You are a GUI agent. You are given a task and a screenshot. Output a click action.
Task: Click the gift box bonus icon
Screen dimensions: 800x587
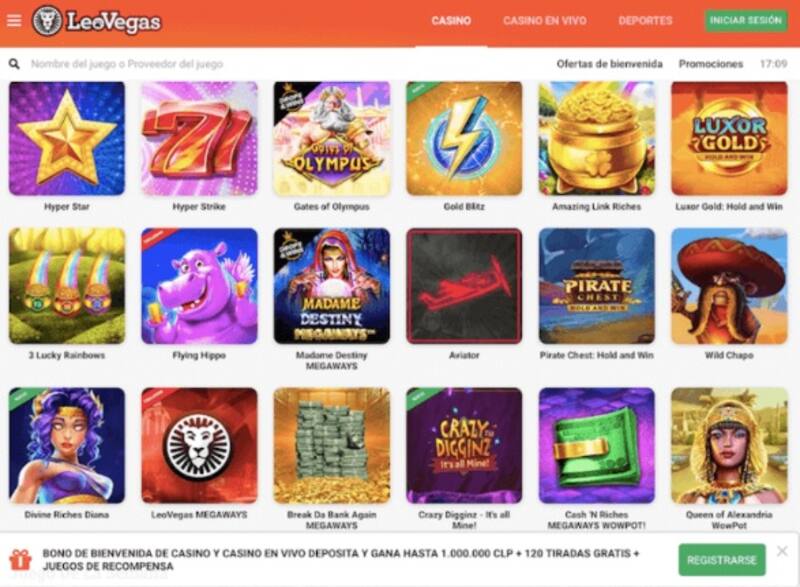point(20,559)
